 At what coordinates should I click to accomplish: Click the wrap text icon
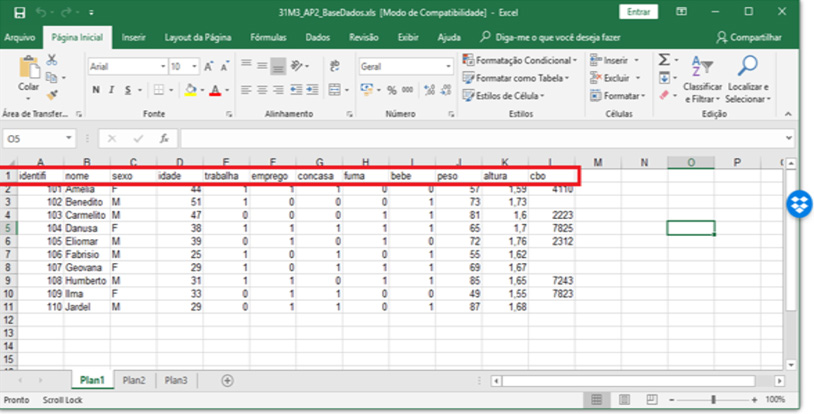(335, 65)
